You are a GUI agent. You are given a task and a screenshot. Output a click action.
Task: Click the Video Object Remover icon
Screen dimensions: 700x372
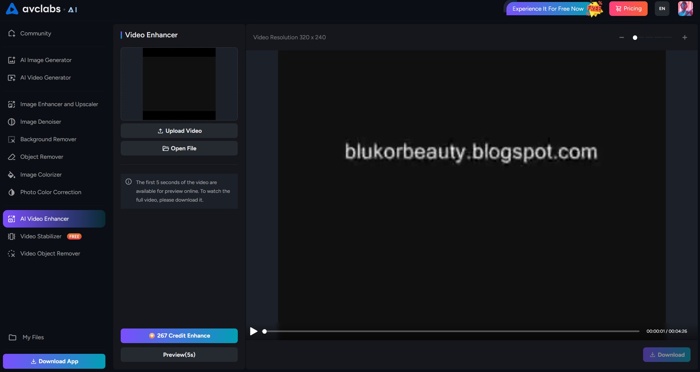pos(12,254)
